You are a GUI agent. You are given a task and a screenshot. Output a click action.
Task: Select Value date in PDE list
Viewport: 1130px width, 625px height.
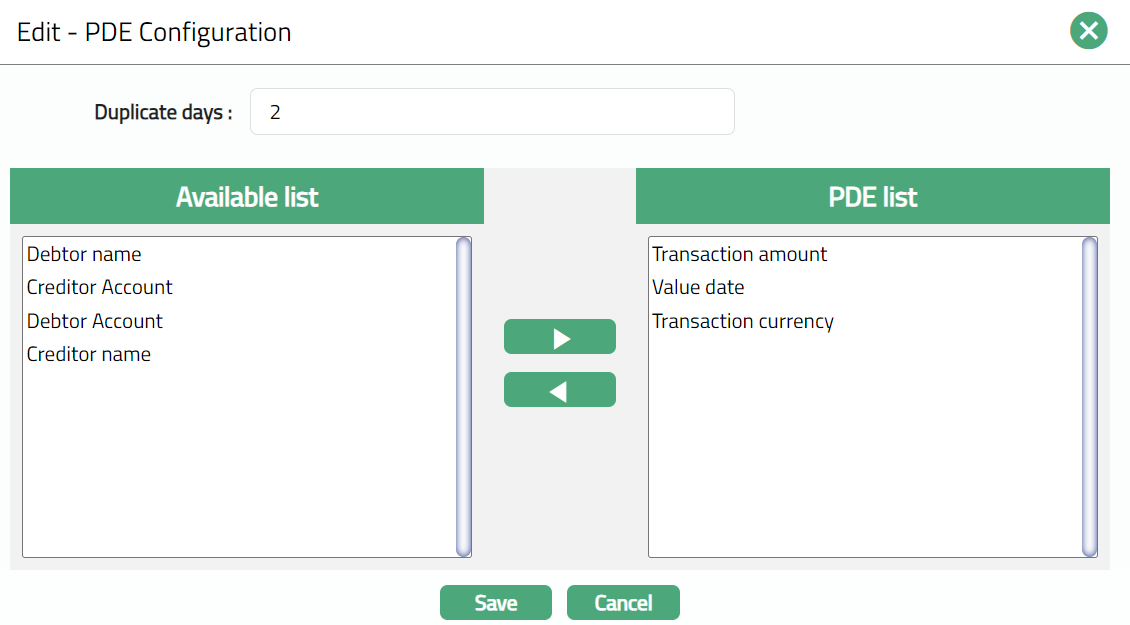pyautogui.click(x=698, y=287)
